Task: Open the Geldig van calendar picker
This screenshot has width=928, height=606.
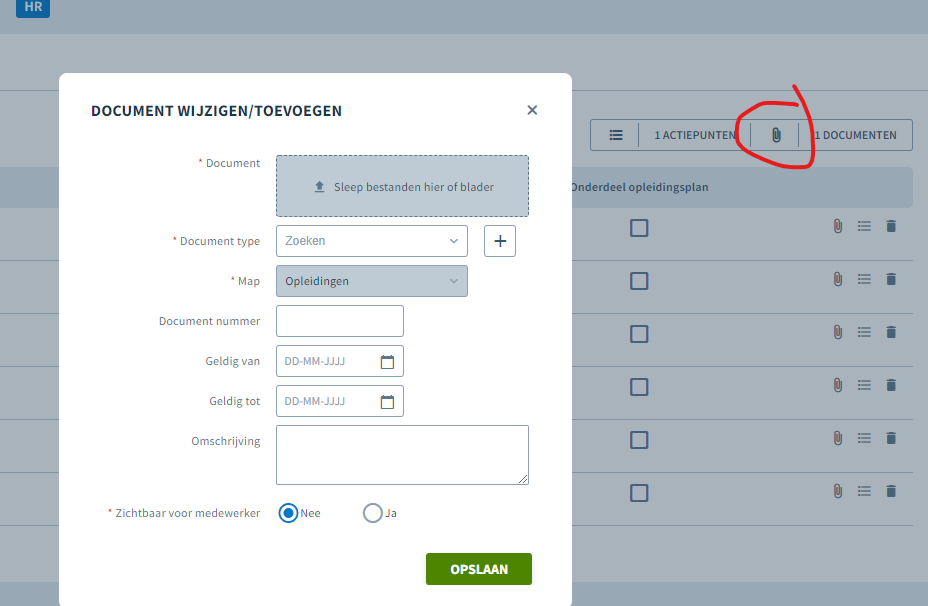Action: point(387,362)
